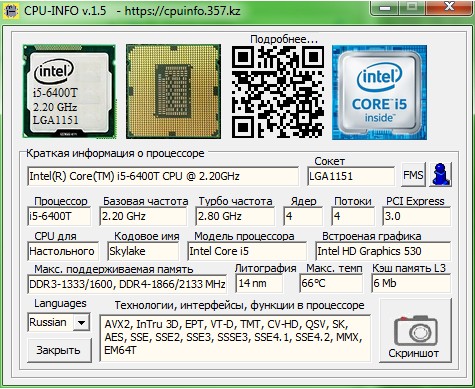Click the Краткая информация о процессоре heading

[x=115, y=154]
